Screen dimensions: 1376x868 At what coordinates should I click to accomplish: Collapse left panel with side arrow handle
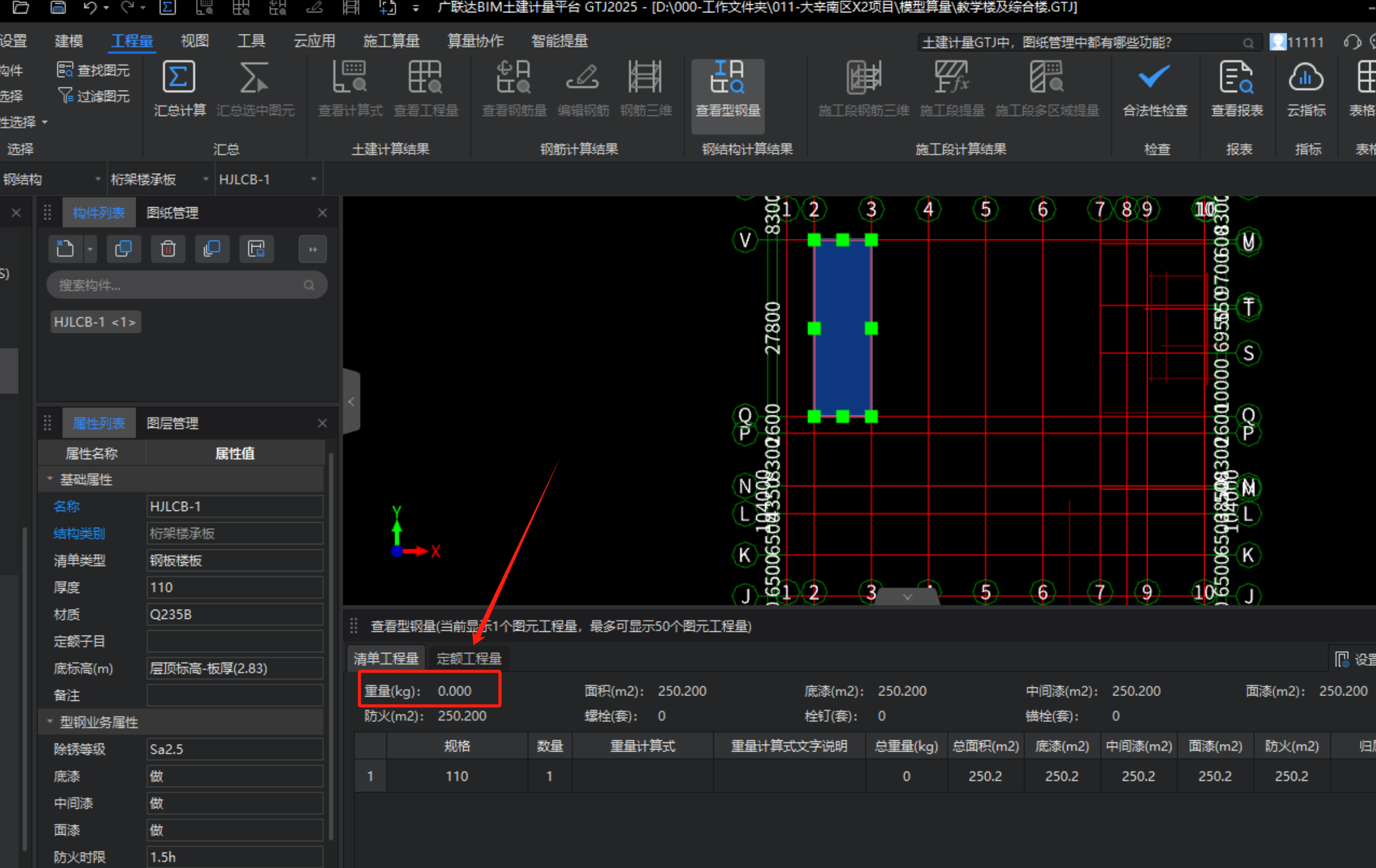pos(351,402)
